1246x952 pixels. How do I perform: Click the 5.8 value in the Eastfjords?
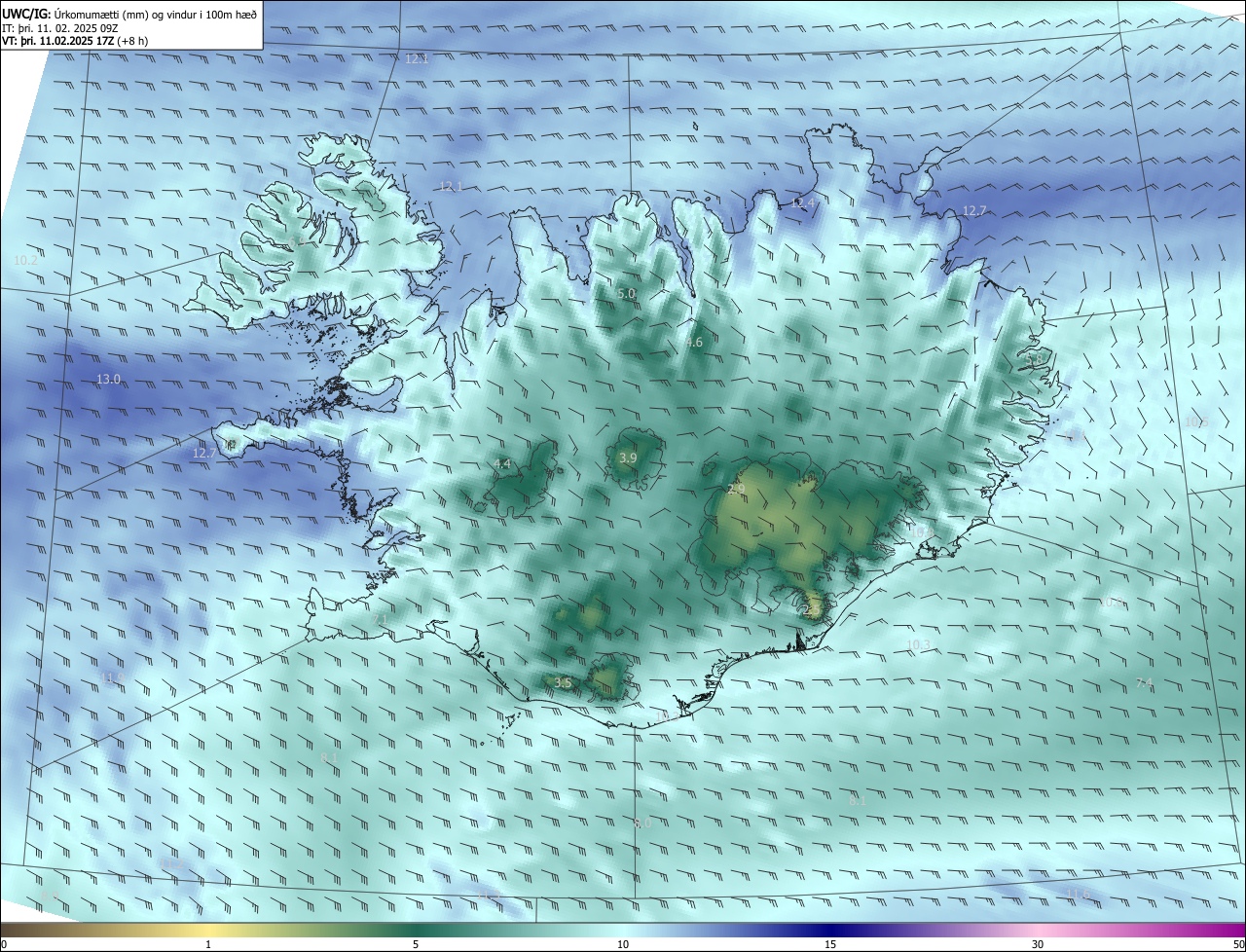tap(1035, 359)
